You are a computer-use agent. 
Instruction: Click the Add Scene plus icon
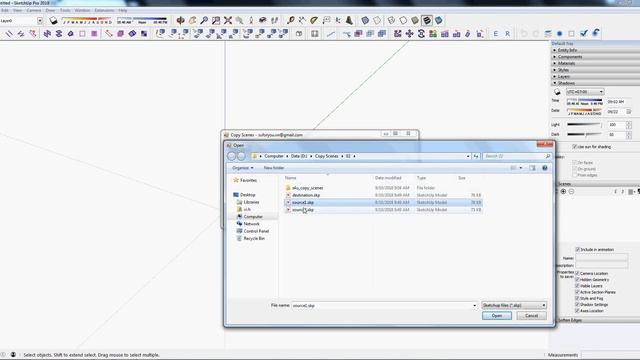563,191
